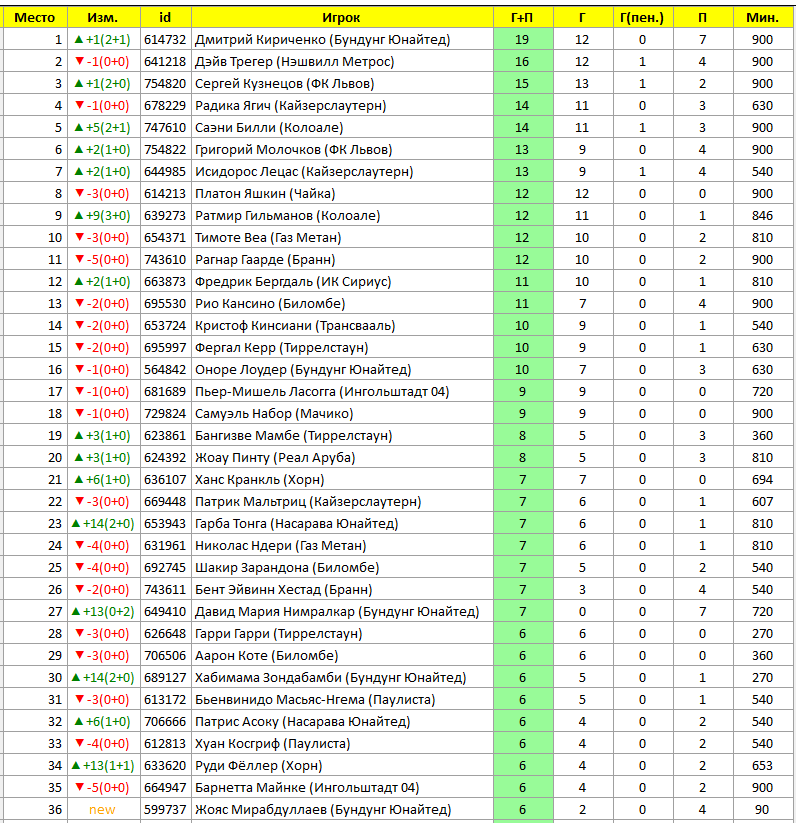Select player Кристоф Кинсиани (Трансвааль)

[x=295, y=326]
